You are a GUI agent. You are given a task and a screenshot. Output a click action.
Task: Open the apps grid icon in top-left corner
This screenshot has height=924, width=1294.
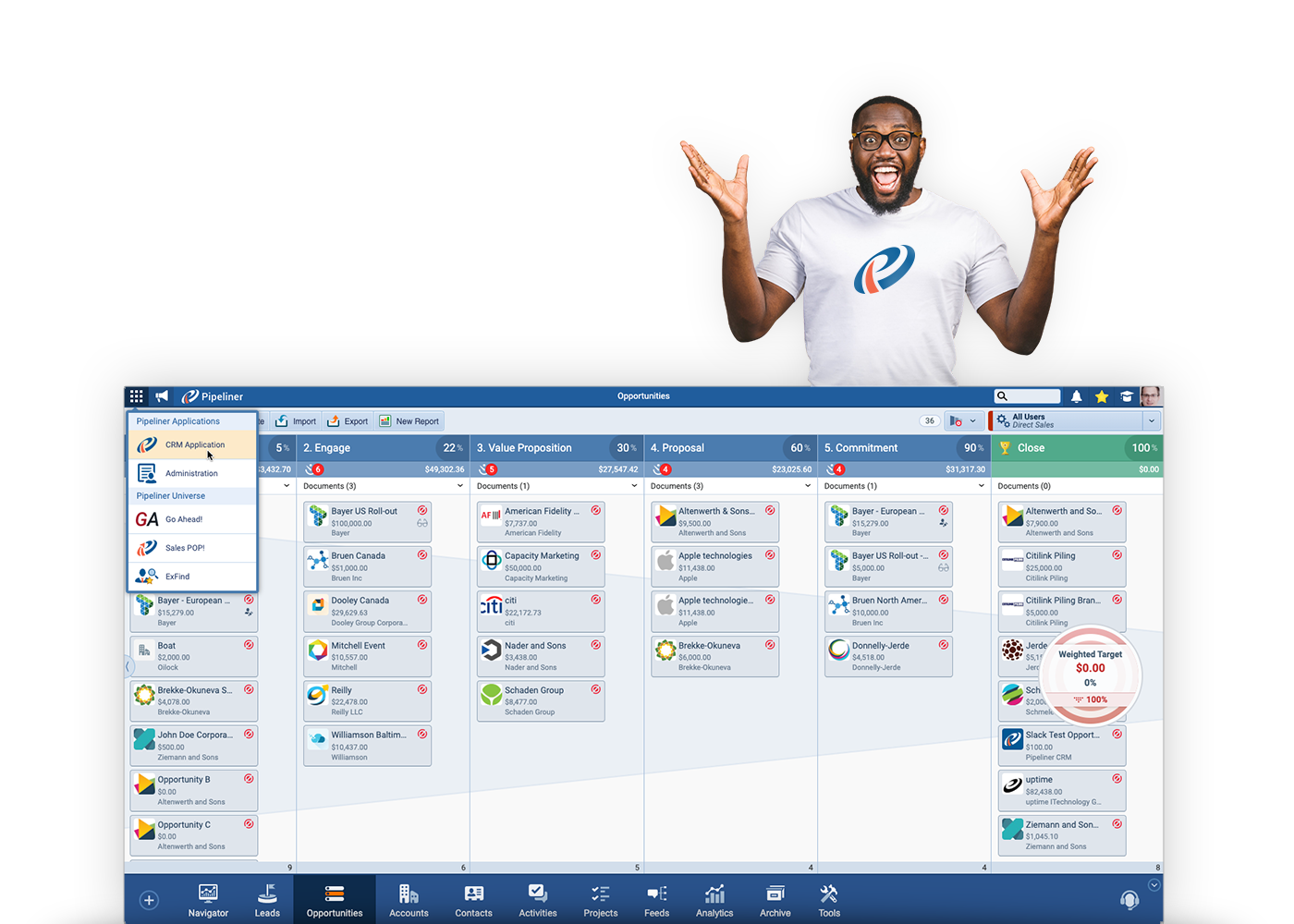point(136,395)
